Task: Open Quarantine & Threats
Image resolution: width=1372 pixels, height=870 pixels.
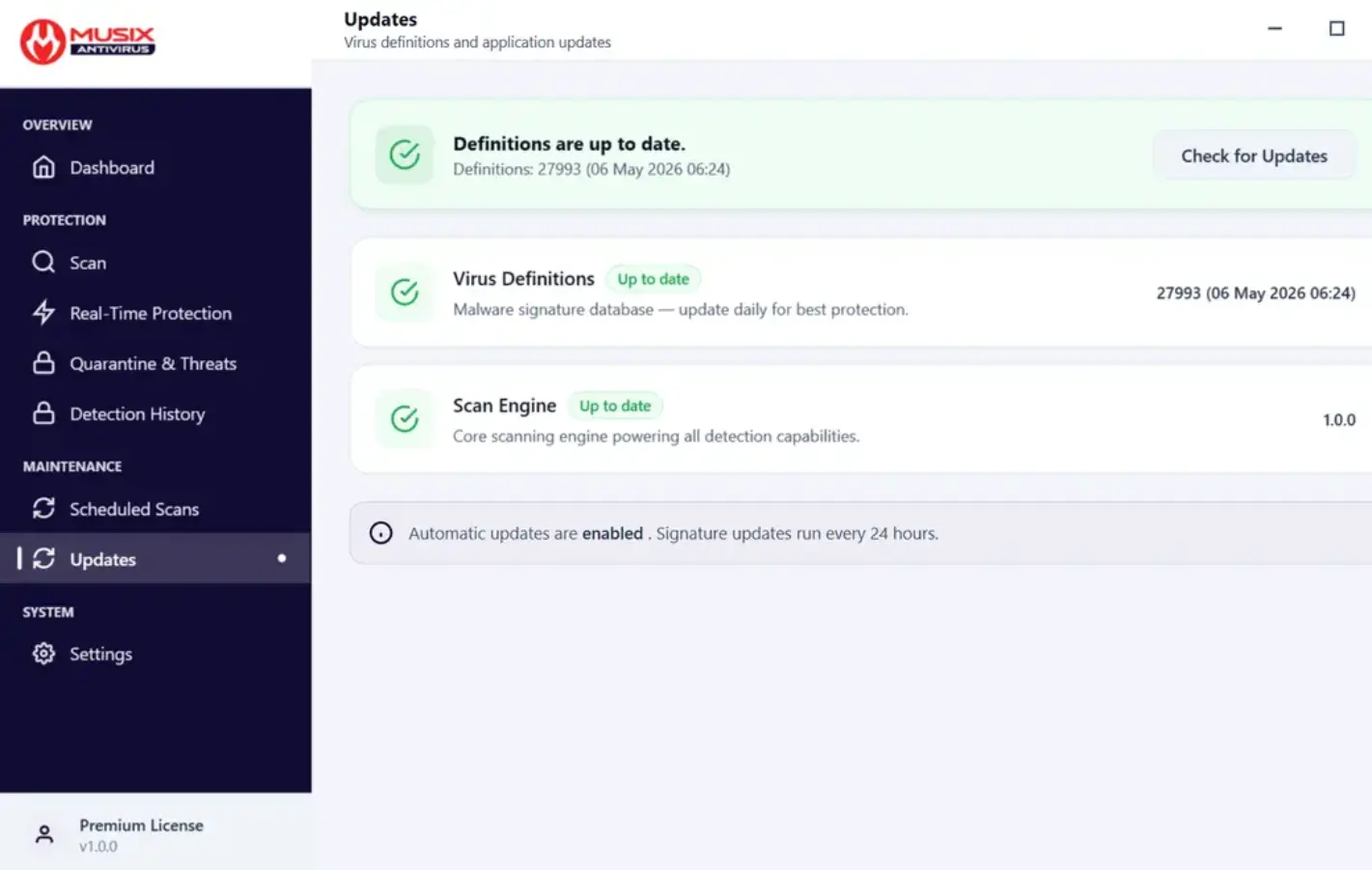Action: coord(155,363)
